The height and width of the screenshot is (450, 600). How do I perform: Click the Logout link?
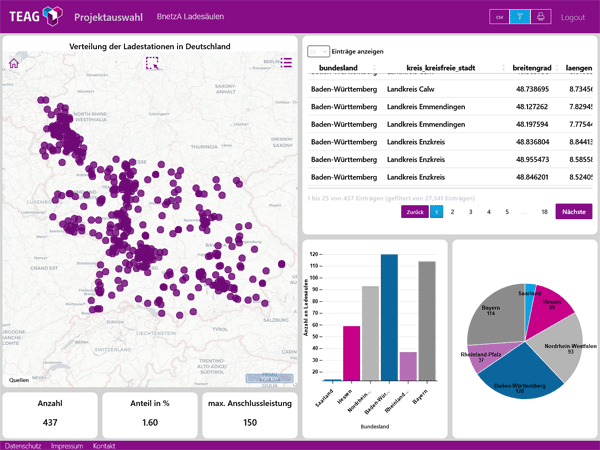pos(572,18)
